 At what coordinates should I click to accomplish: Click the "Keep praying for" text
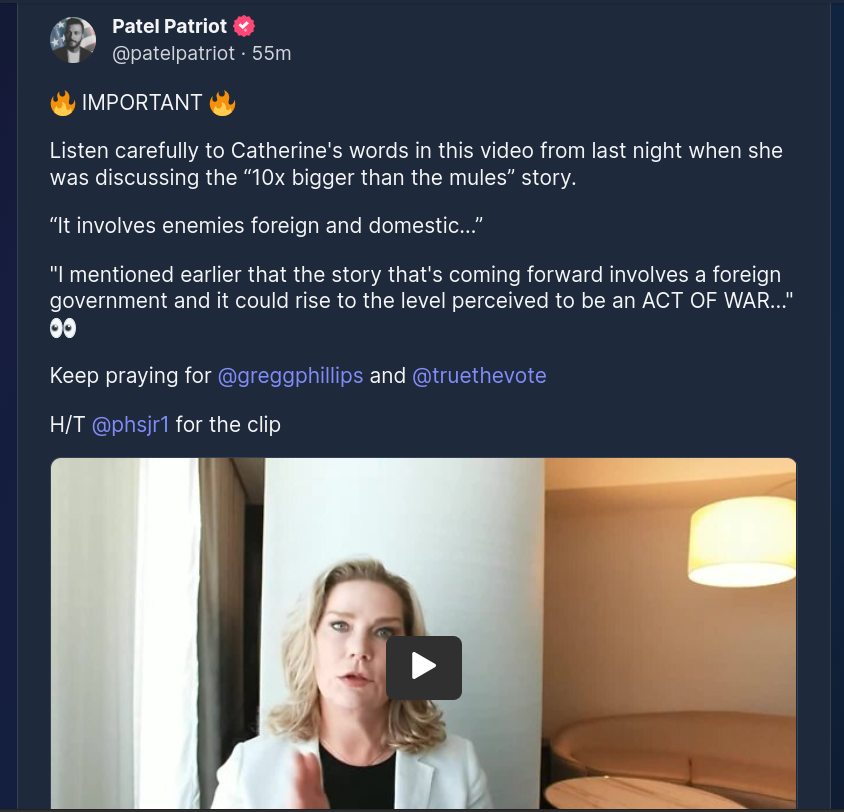[131, 376]
